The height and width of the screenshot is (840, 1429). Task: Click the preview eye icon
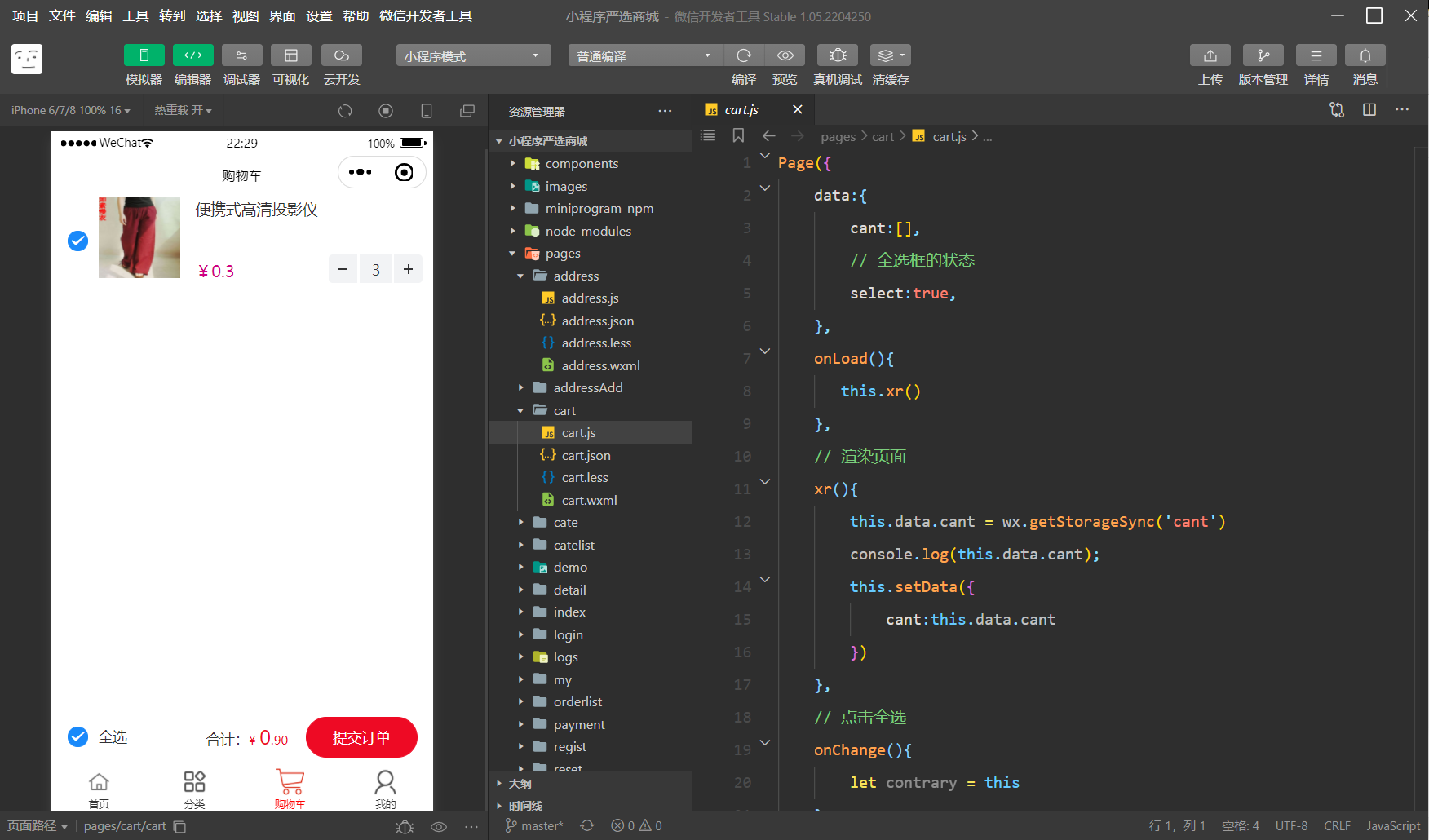[x=785, y=55]
